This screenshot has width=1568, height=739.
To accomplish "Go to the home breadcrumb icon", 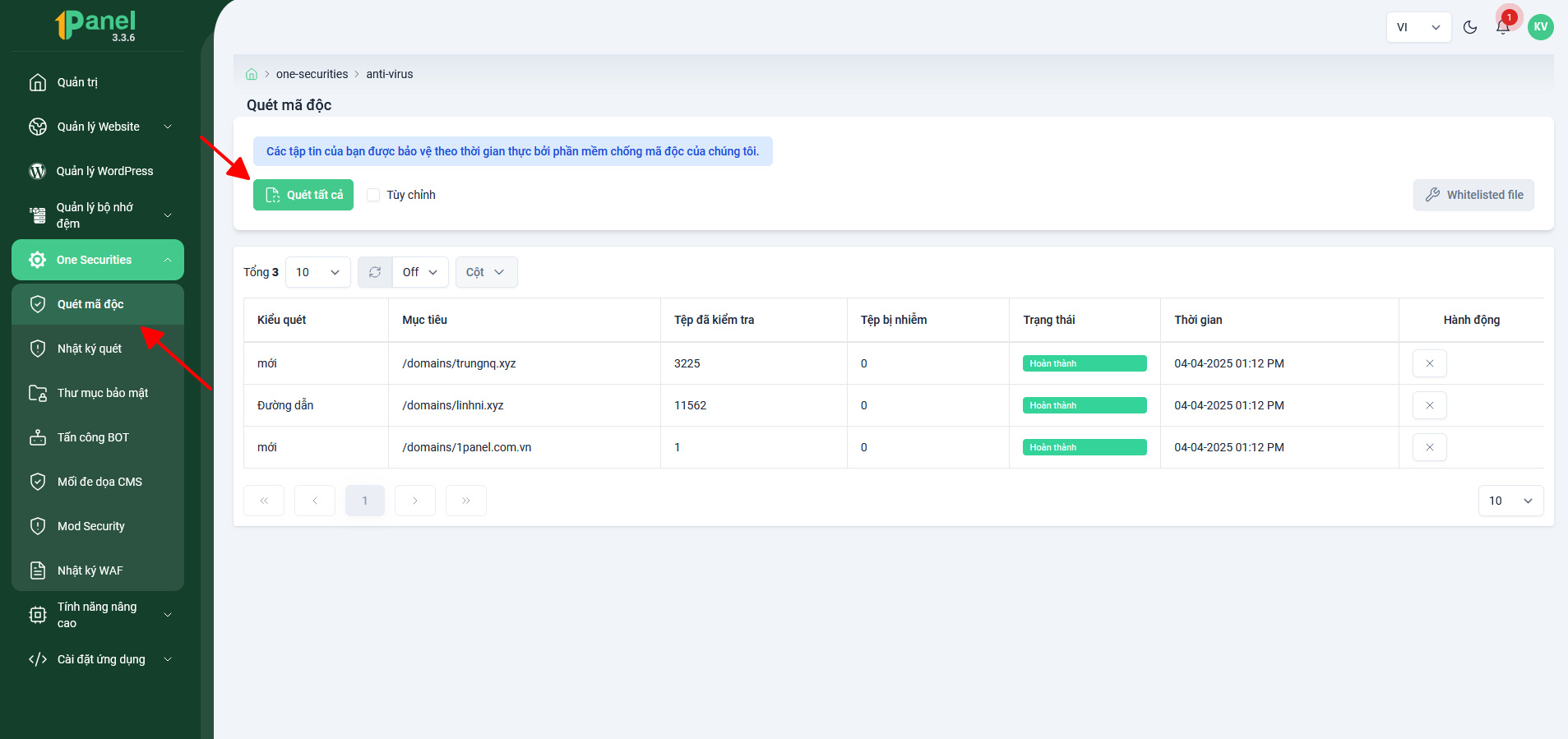I will (x=252, y=74).
